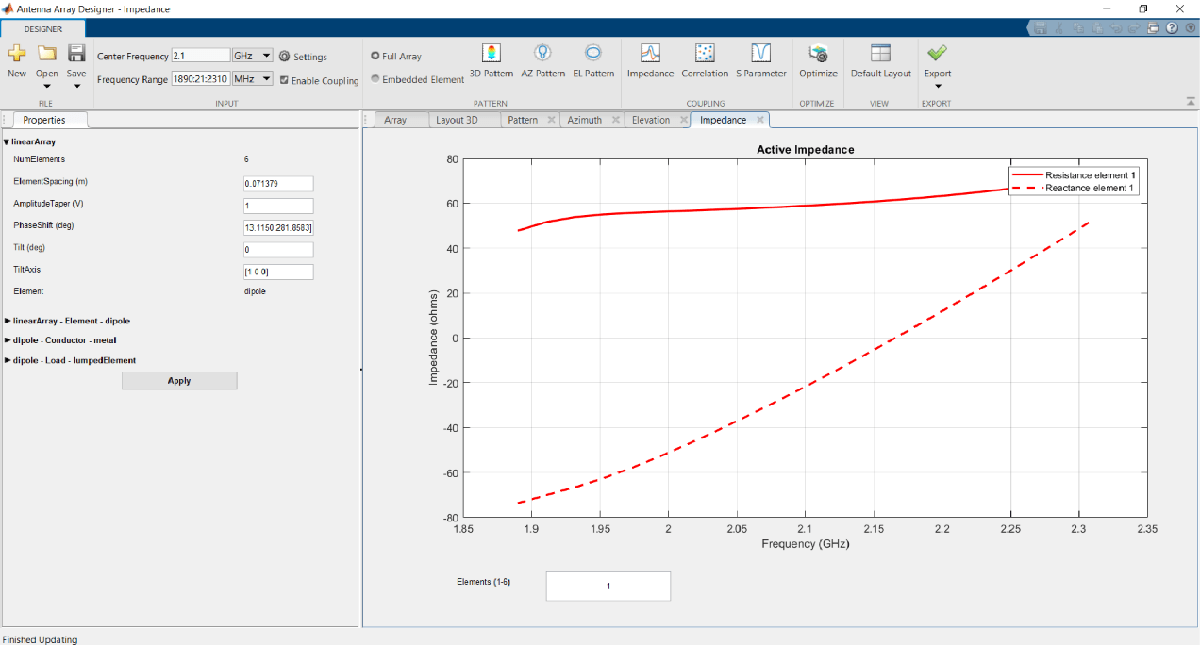
Task: Click the Impedance plot icon
Action: [649, 54]
